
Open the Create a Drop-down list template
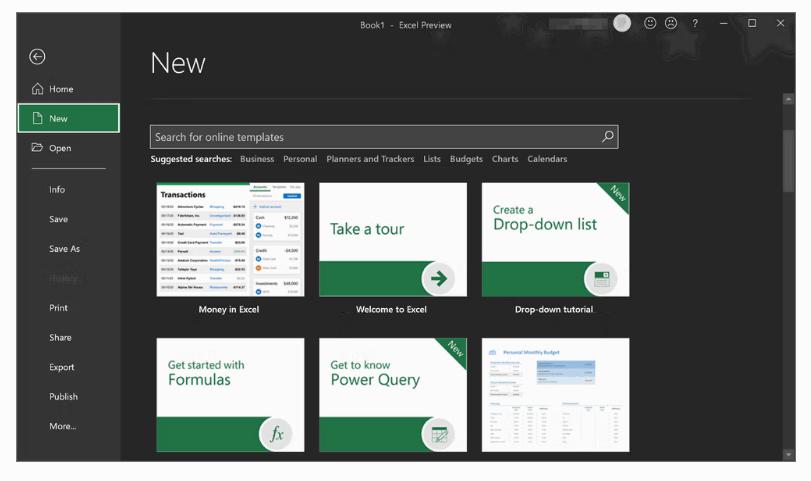[x=555, y=239]
